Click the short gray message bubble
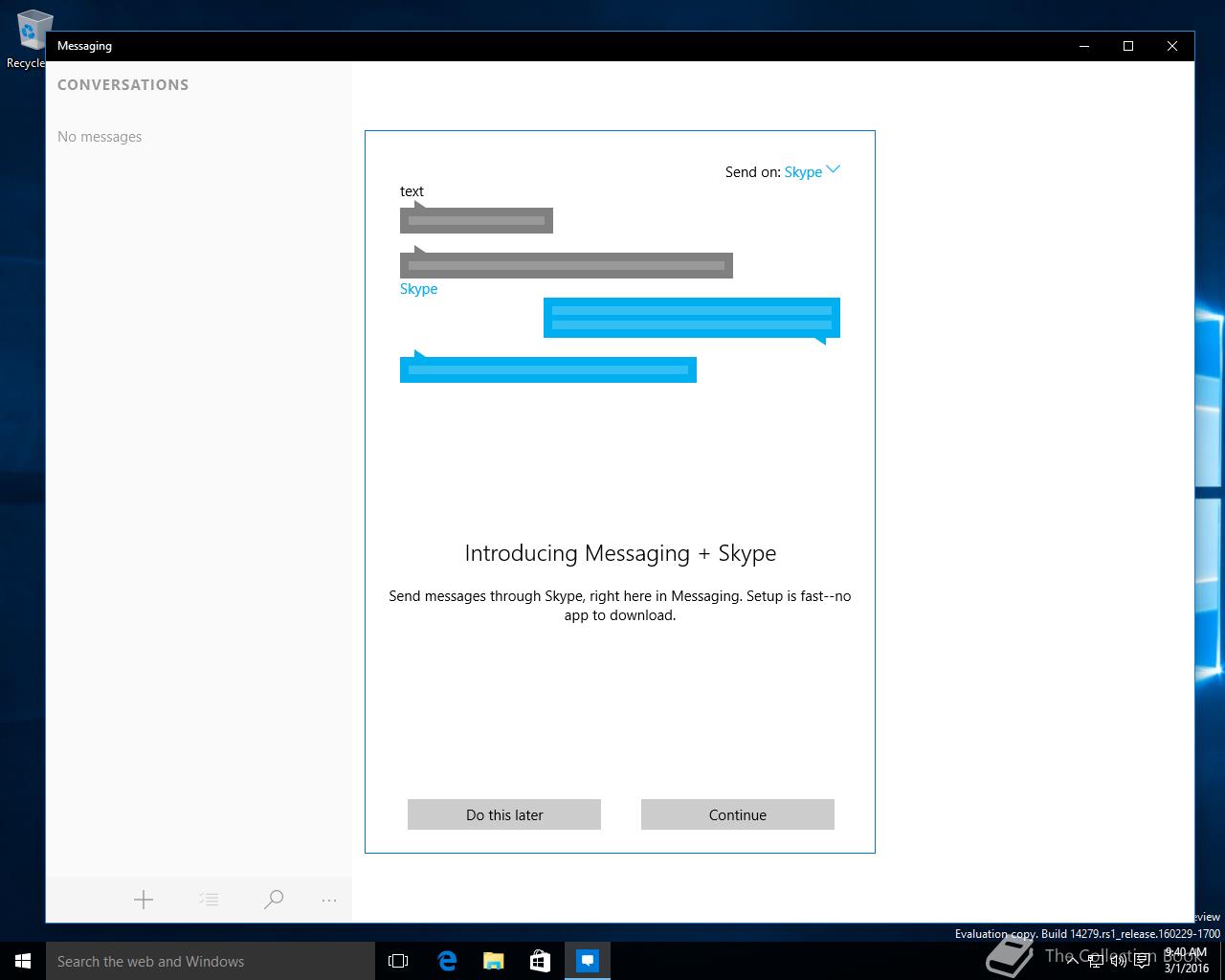 click(477, 219)
